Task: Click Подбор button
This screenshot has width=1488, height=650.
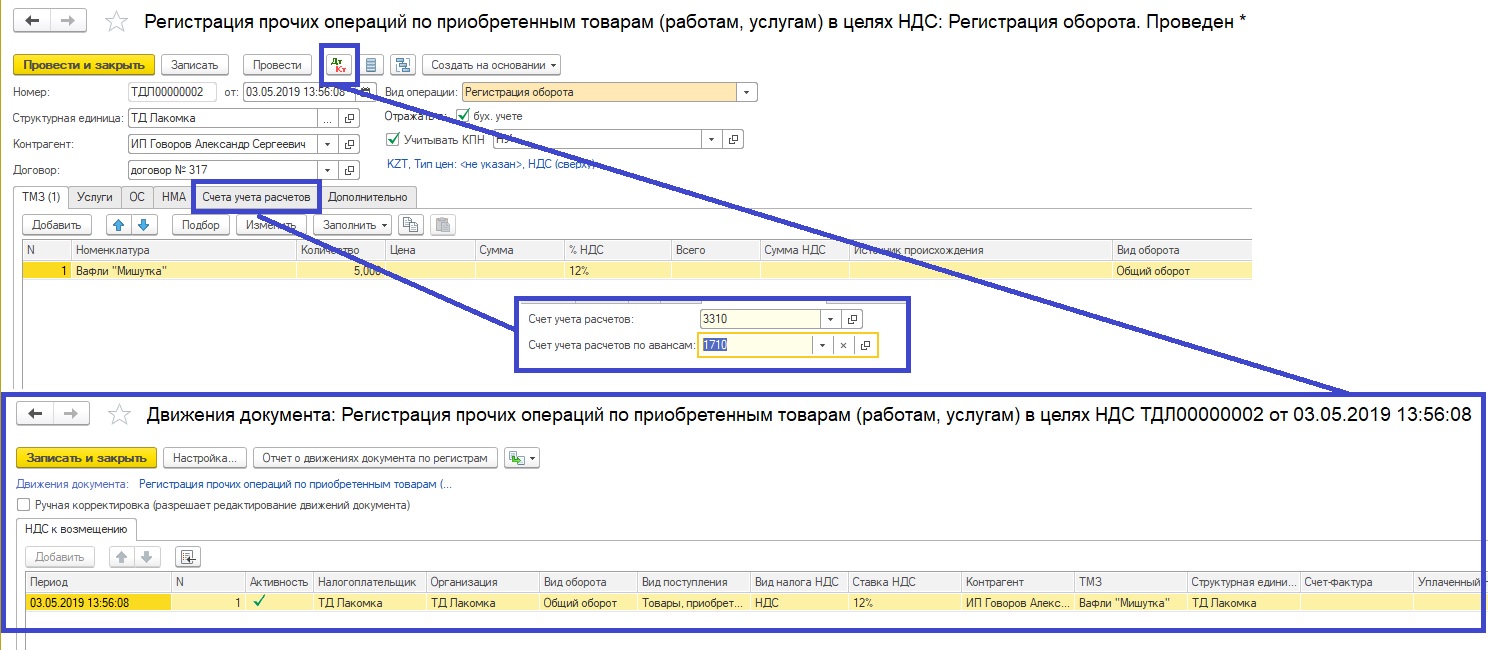Action: point(201,225)
